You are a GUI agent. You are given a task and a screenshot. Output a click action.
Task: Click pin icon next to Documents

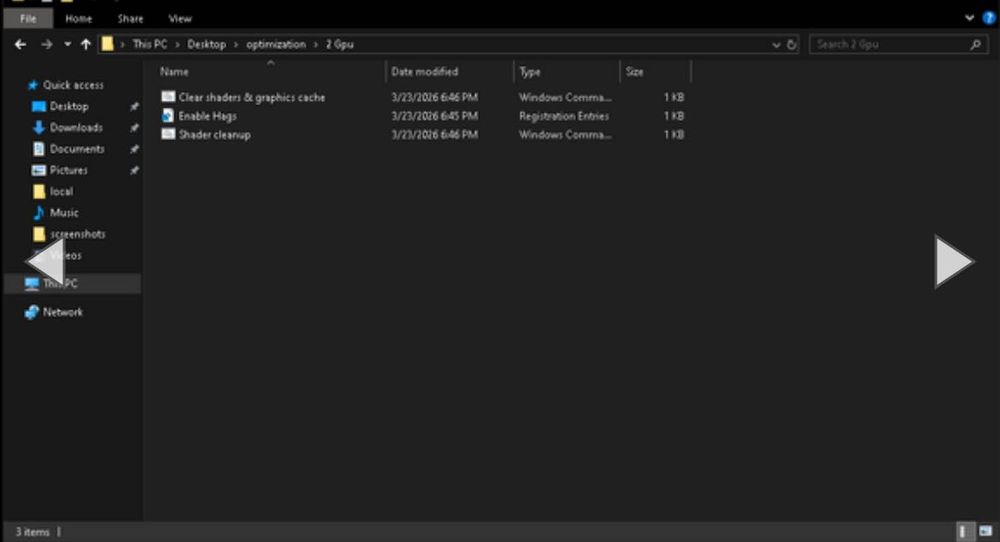(x=134, y=149)
